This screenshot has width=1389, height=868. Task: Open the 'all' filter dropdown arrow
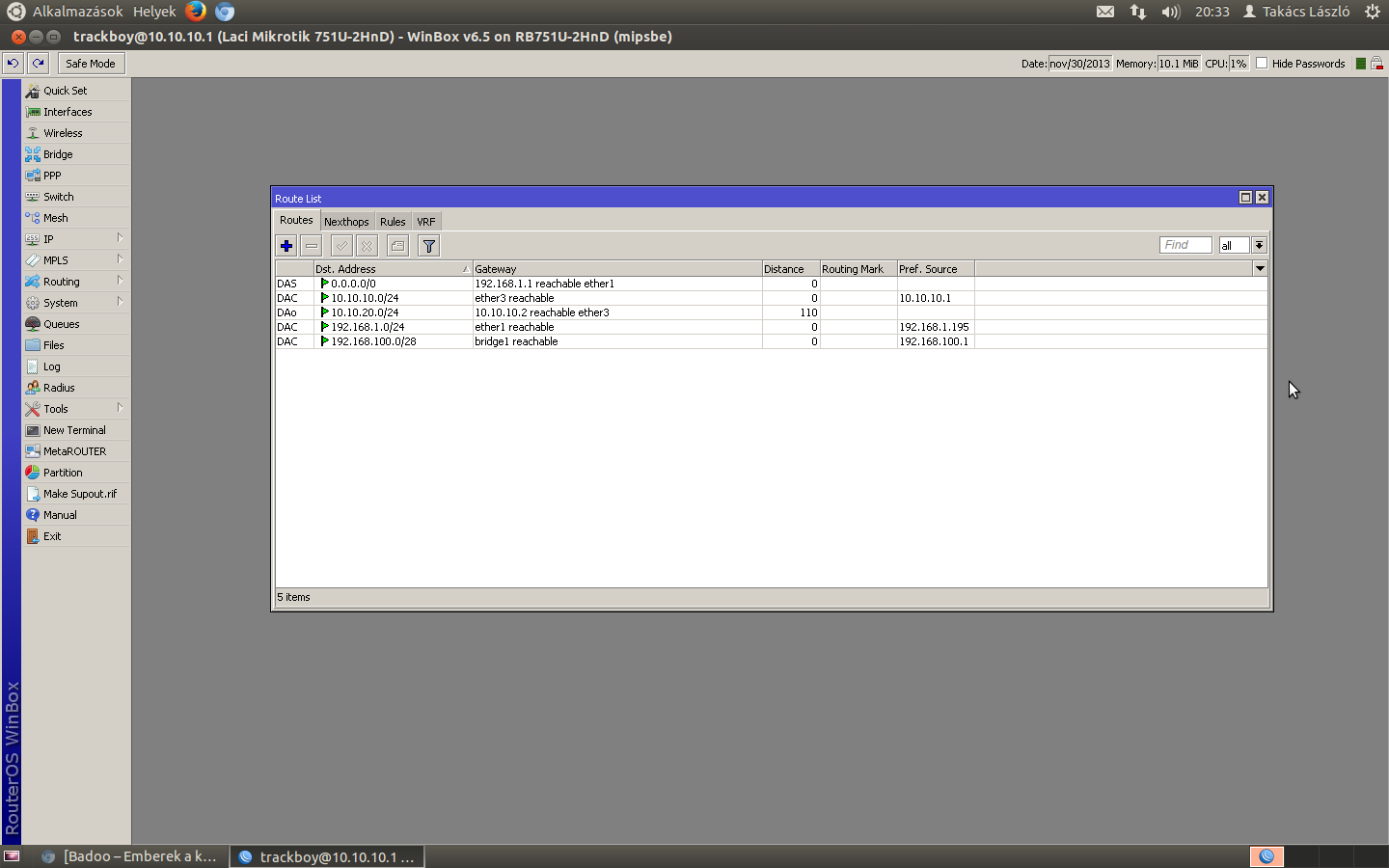pyautogui.click(x=1259, y=245)
